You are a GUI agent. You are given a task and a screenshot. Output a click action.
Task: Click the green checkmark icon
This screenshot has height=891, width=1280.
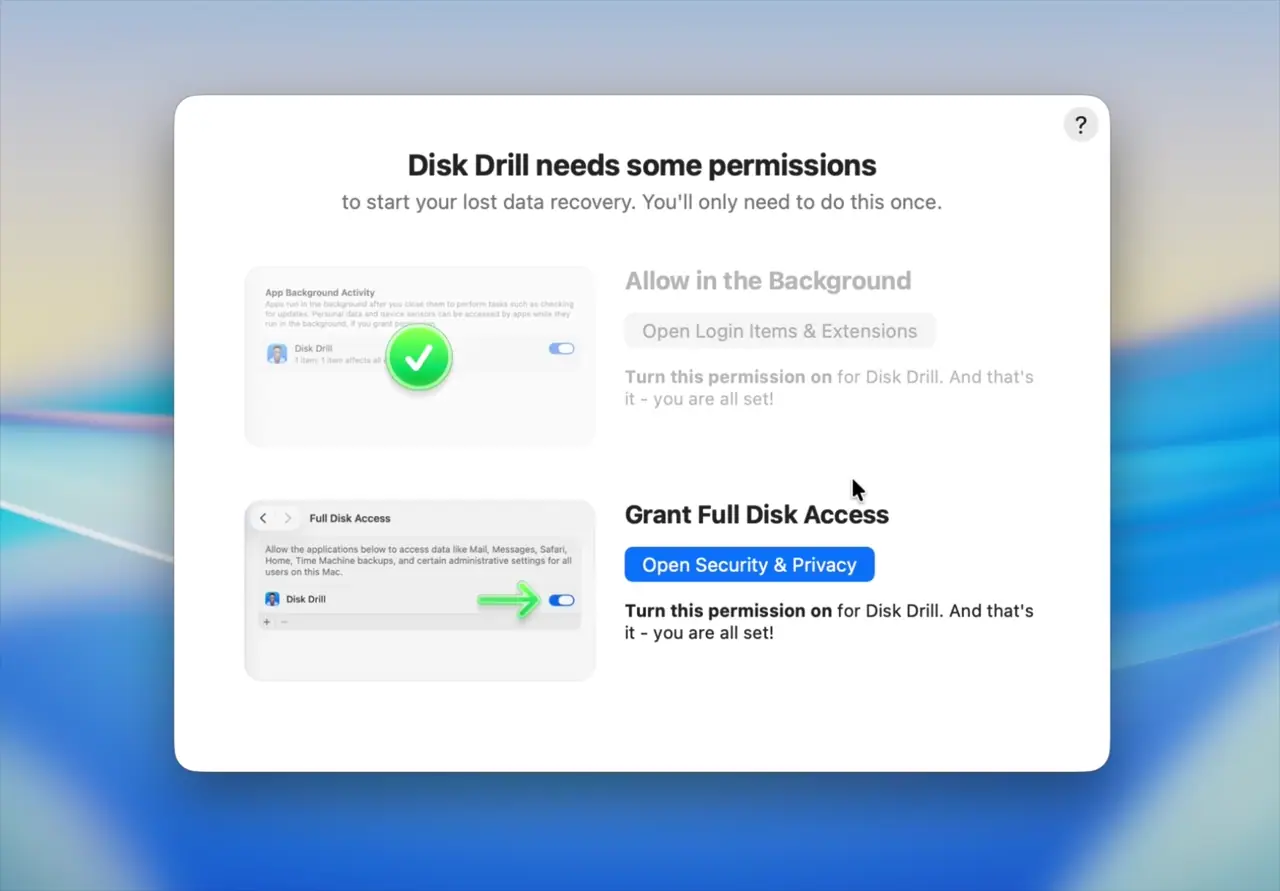[x=419, y=357]
